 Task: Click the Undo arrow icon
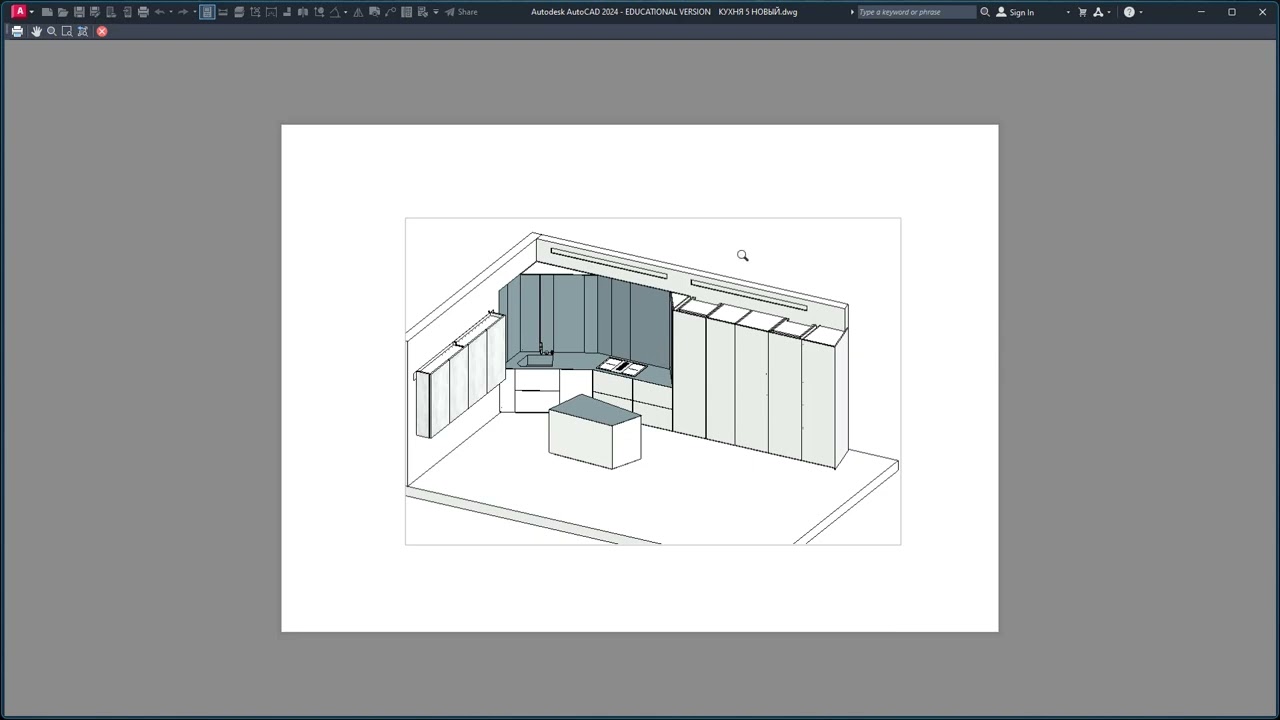click(159, 12)
